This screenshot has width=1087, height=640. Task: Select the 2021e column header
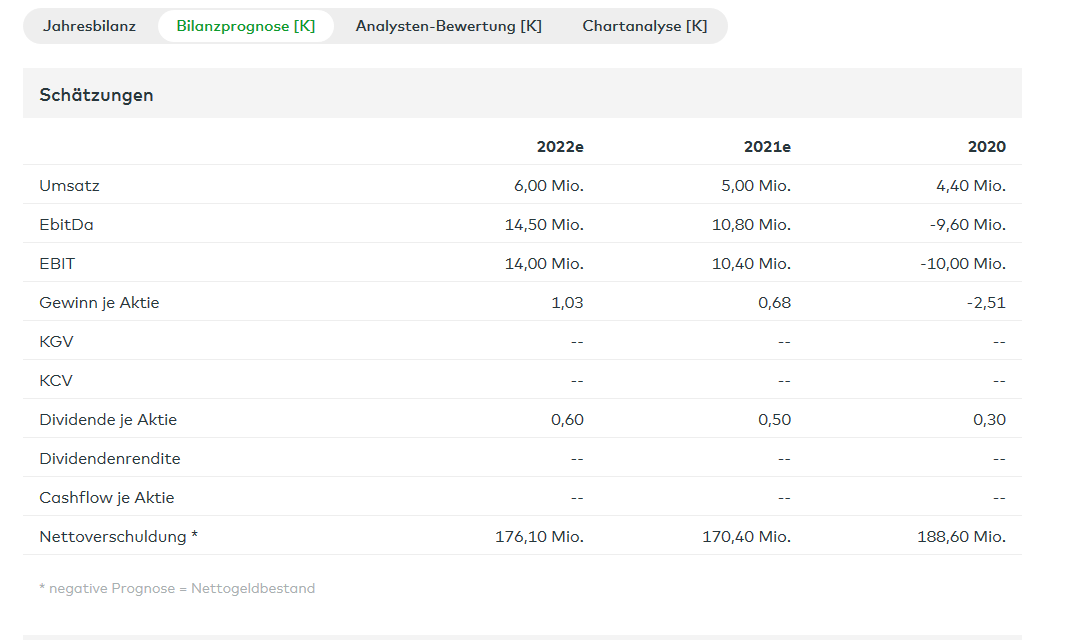[x=767, y=147]
